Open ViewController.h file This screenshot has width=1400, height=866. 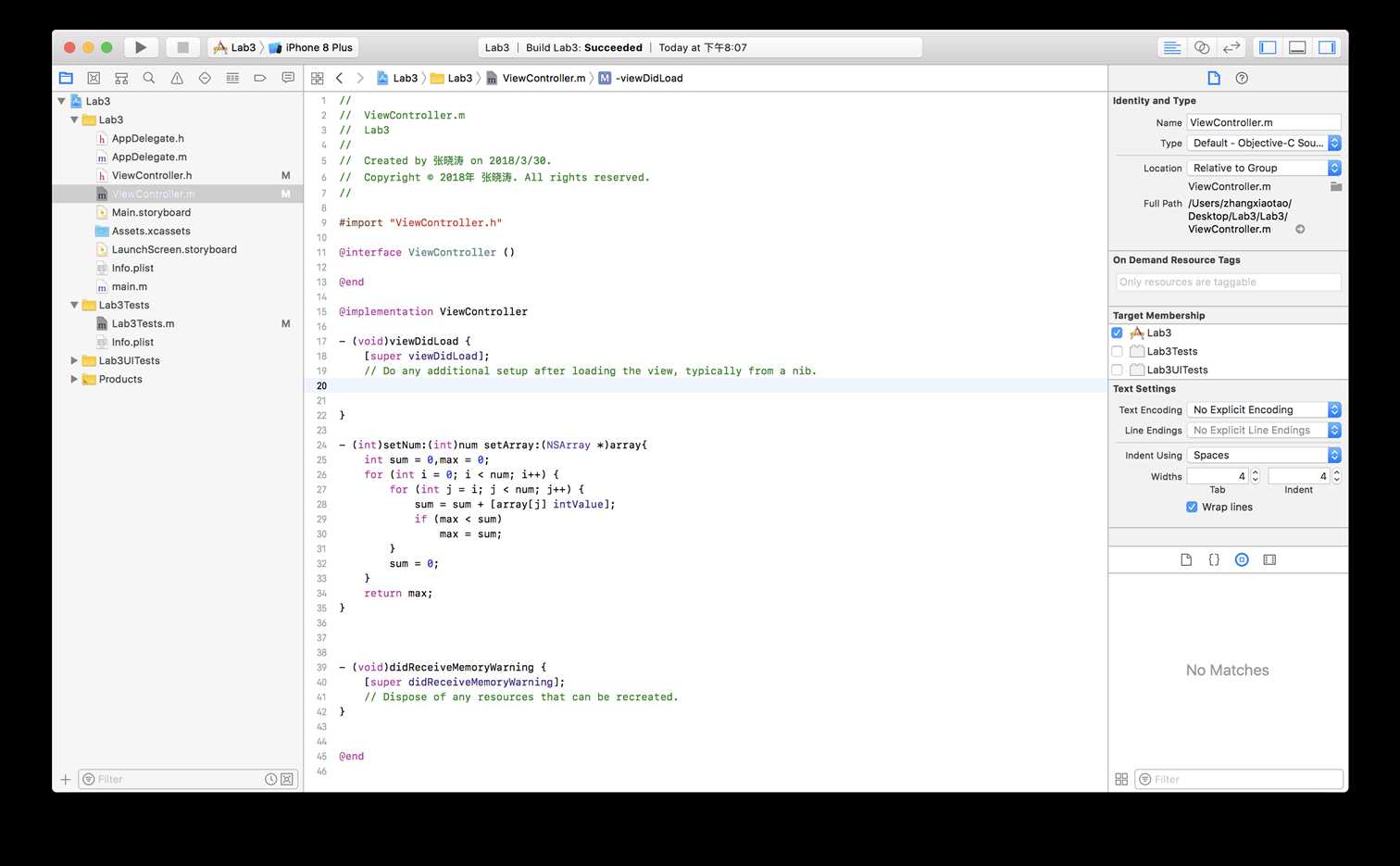pos(152,175)
